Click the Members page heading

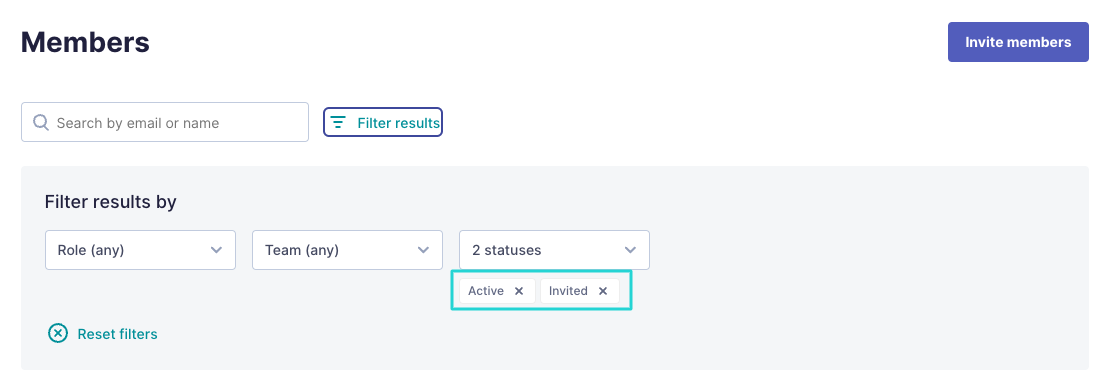tap(85, 42)
